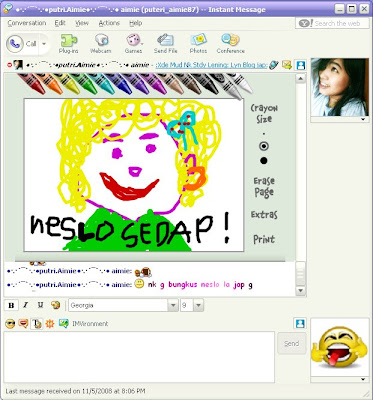
Task: Open the IMVironment selector icon
Action: (63, 323)
